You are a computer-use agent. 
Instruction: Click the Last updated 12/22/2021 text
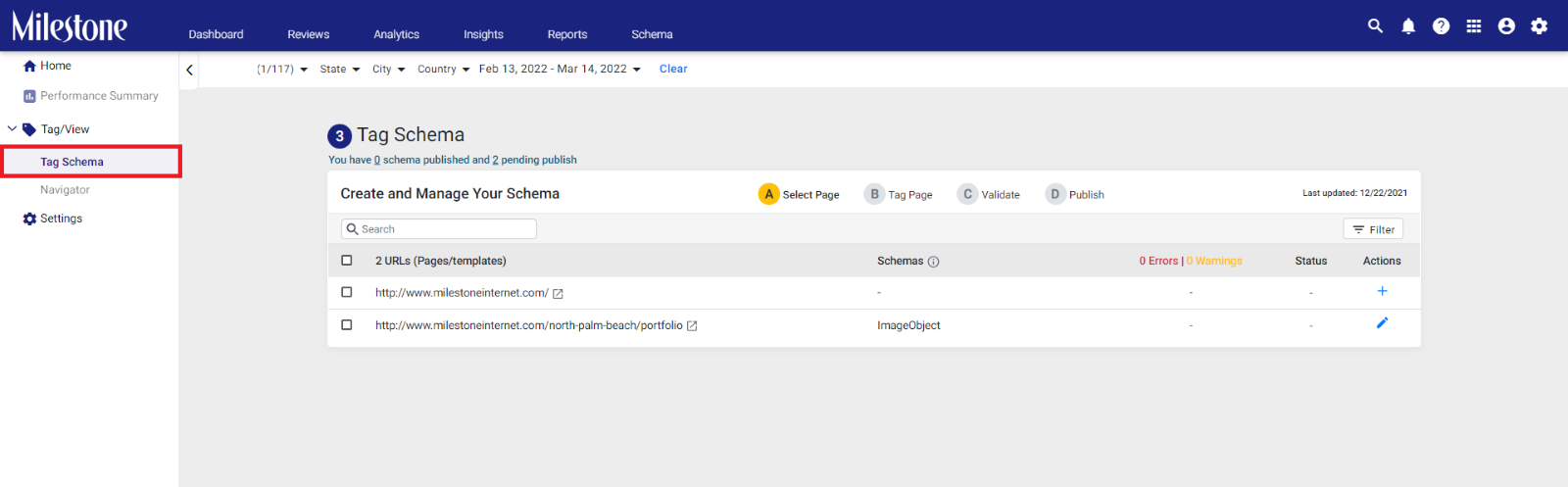(1354, 193)
